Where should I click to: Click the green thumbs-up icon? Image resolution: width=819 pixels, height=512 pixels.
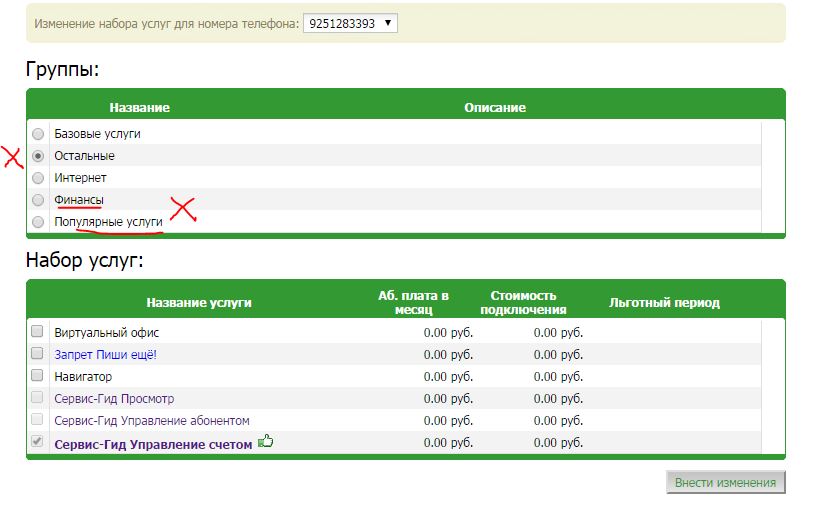point(266,441)
